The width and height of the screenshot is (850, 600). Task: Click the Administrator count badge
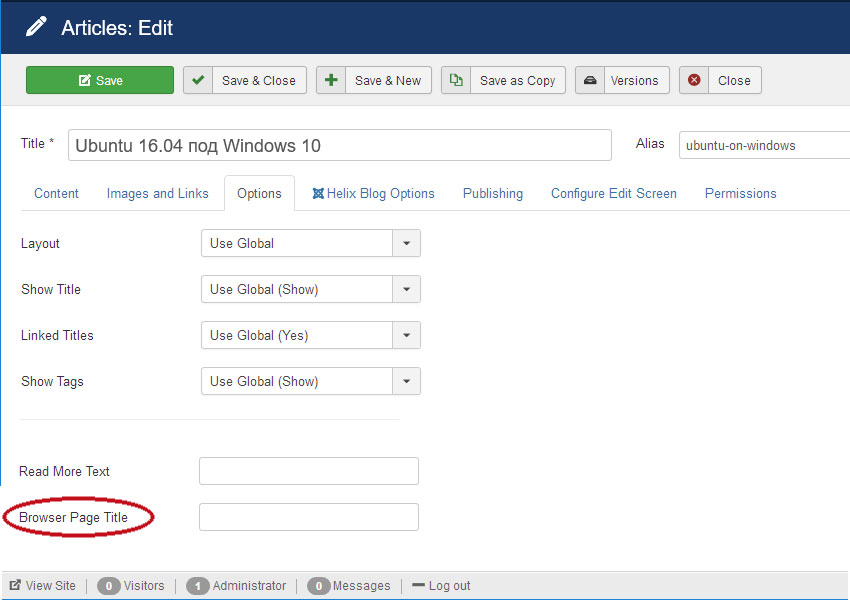tap(198, 586)
